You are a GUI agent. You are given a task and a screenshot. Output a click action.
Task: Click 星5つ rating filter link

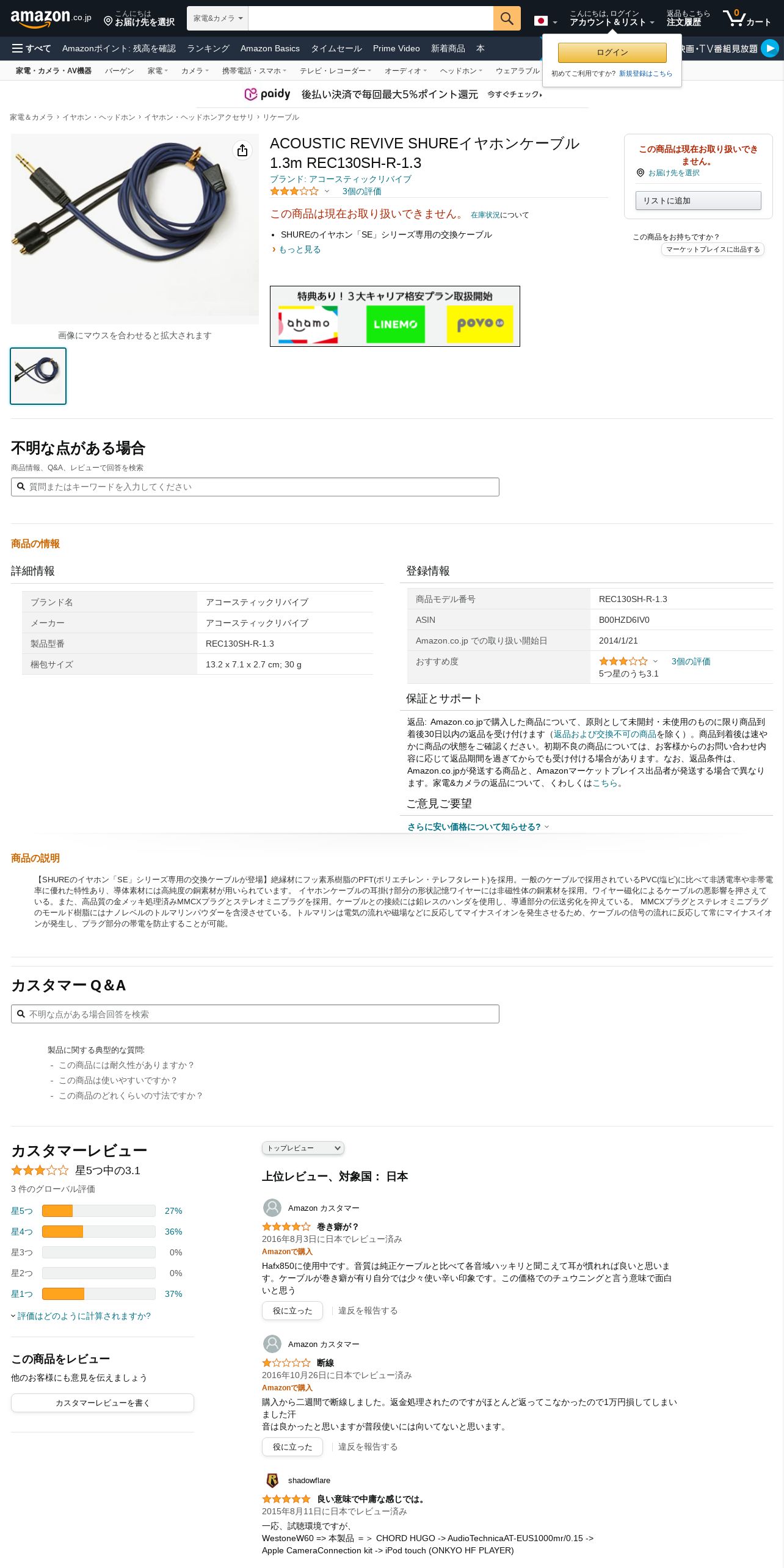[x=22, y=1211]
